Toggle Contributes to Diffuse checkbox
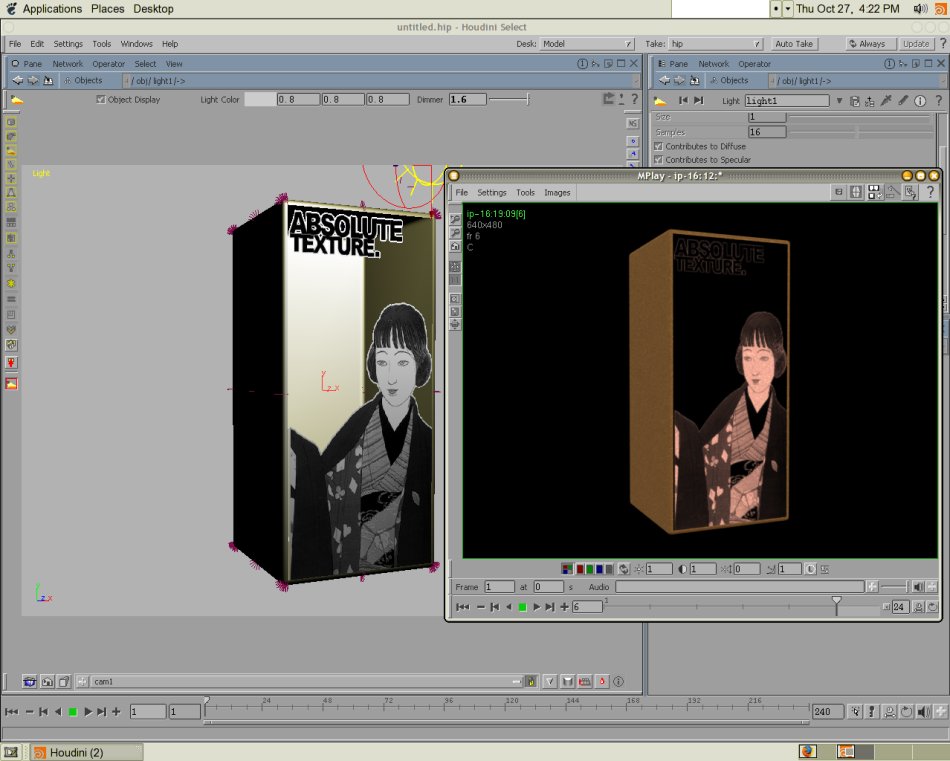 659,146
